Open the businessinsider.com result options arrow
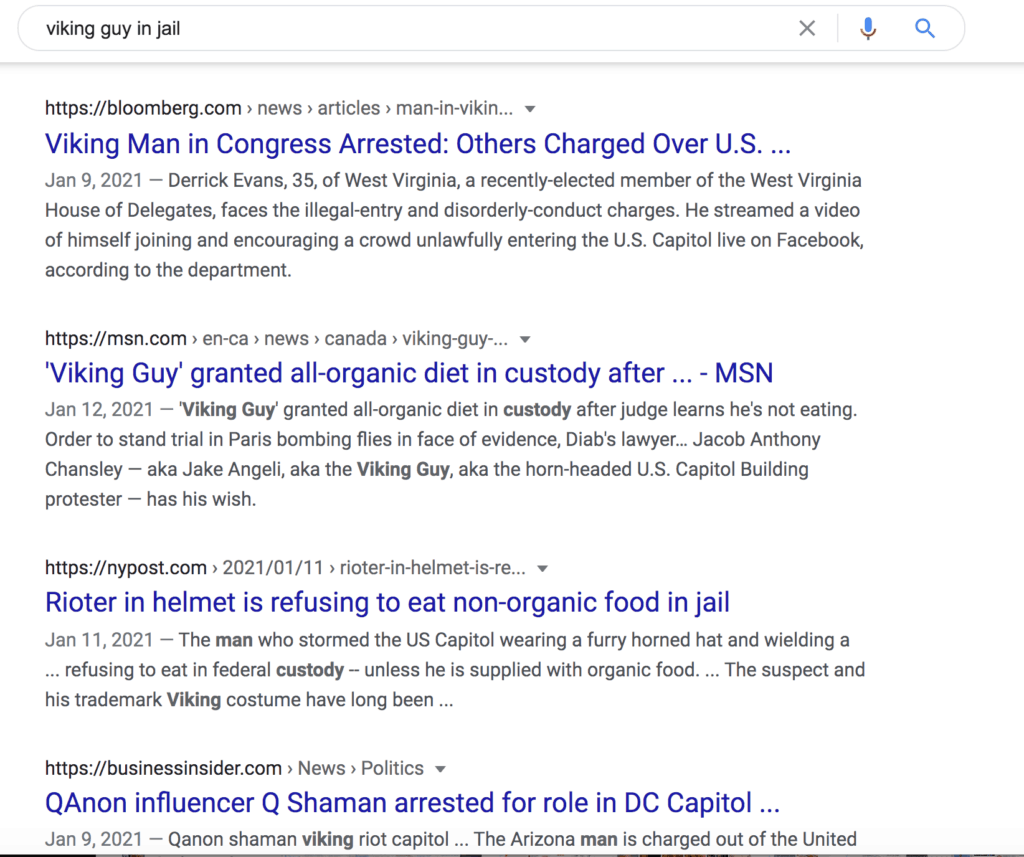Screen dimensions: 1024x857 point(441,769)
